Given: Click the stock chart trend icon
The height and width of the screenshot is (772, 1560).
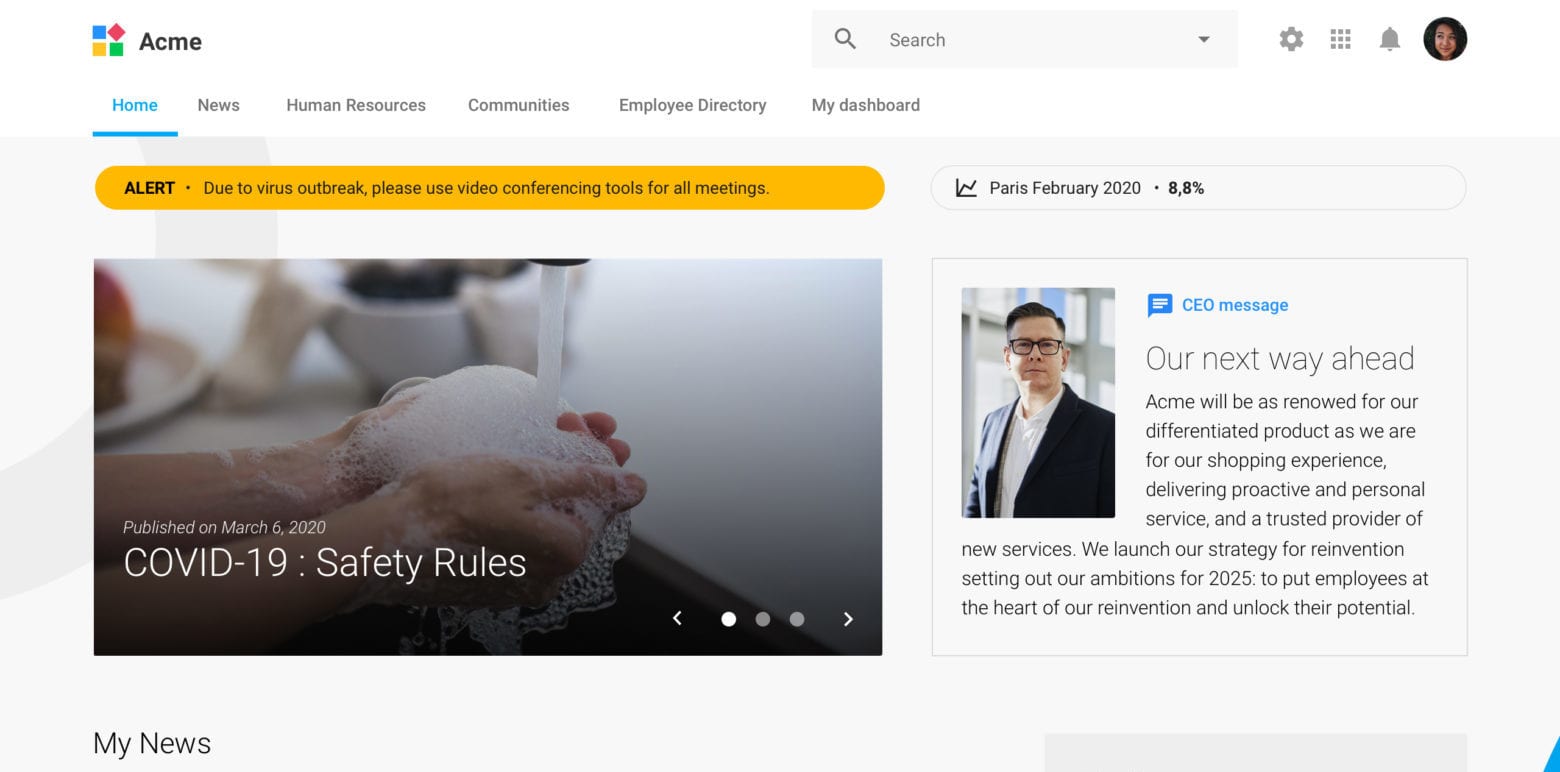Looking at the screenshot, I should tap(966, 188).
